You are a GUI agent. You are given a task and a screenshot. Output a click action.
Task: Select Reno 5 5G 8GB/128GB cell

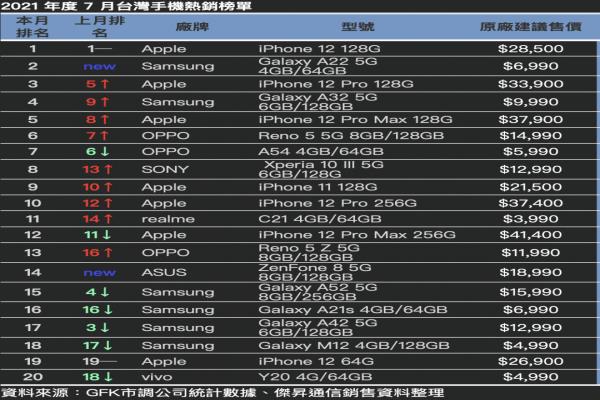pyautogui.click(x=351, y=136)
